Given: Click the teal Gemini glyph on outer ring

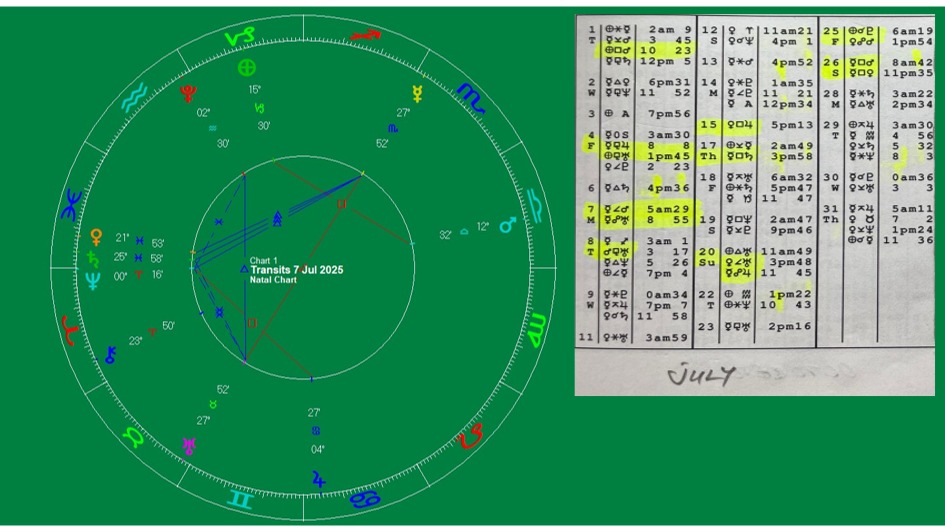Looking at the screenshot, I should (240, 499).
